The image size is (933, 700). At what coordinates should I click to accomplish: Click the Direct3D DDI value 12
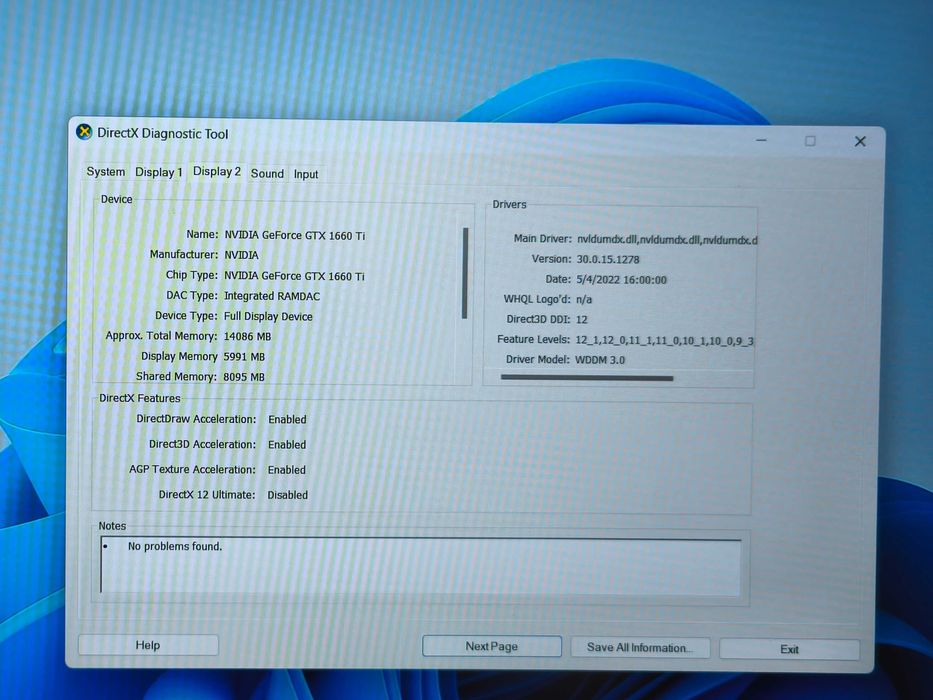click(x=581, y=320)
